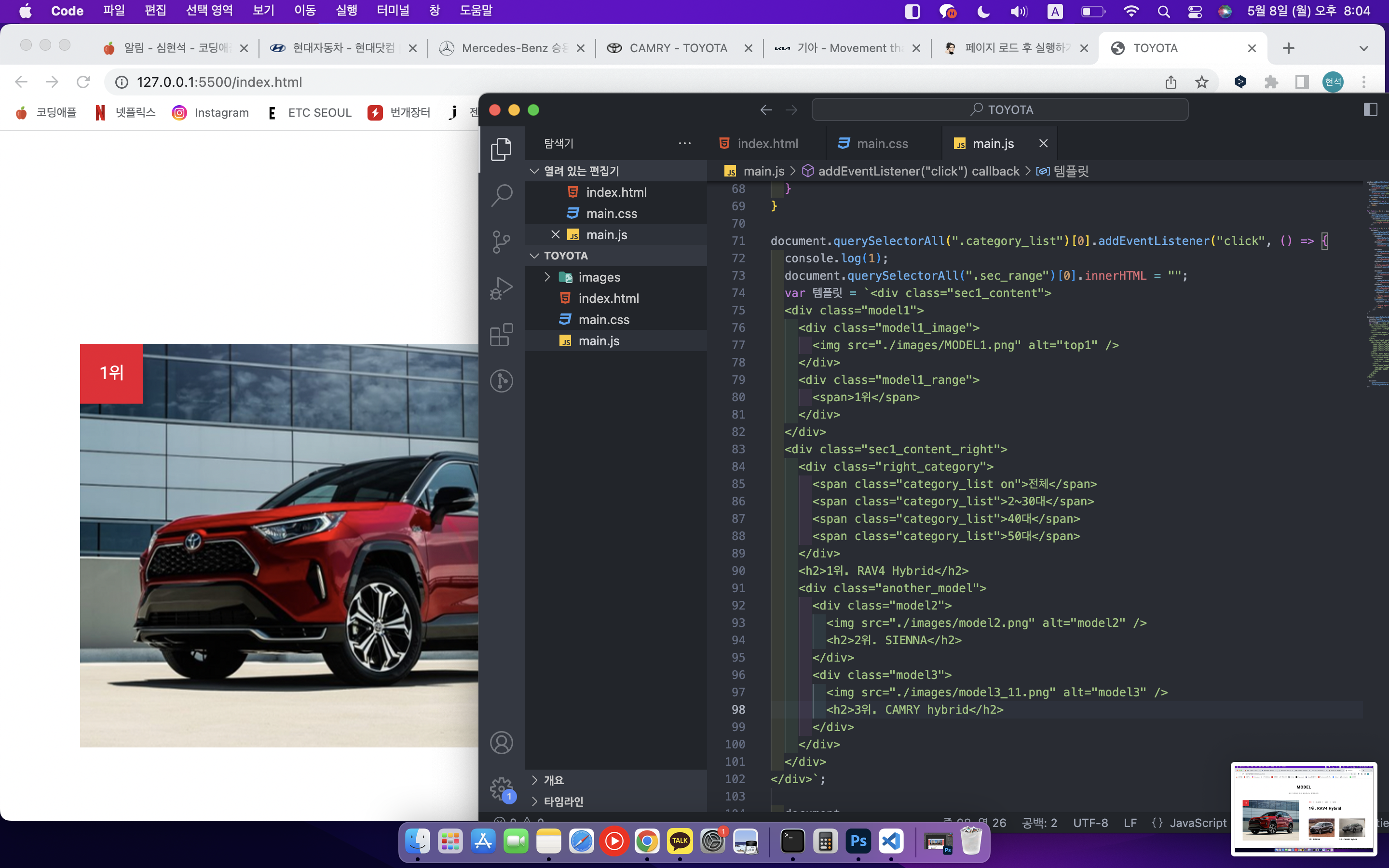Click the Wi-Fi icon in the menu bar

[x=1130, y=12]
